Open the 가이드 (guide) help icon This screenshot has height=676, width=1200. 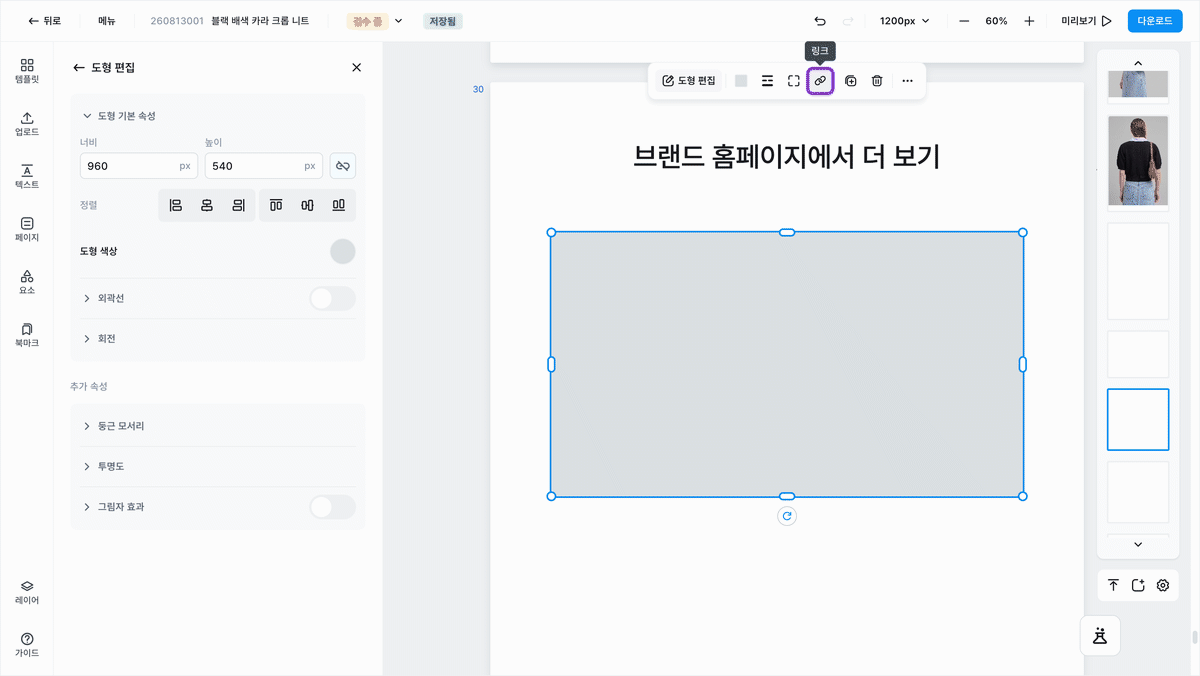(x=27, y=644)
